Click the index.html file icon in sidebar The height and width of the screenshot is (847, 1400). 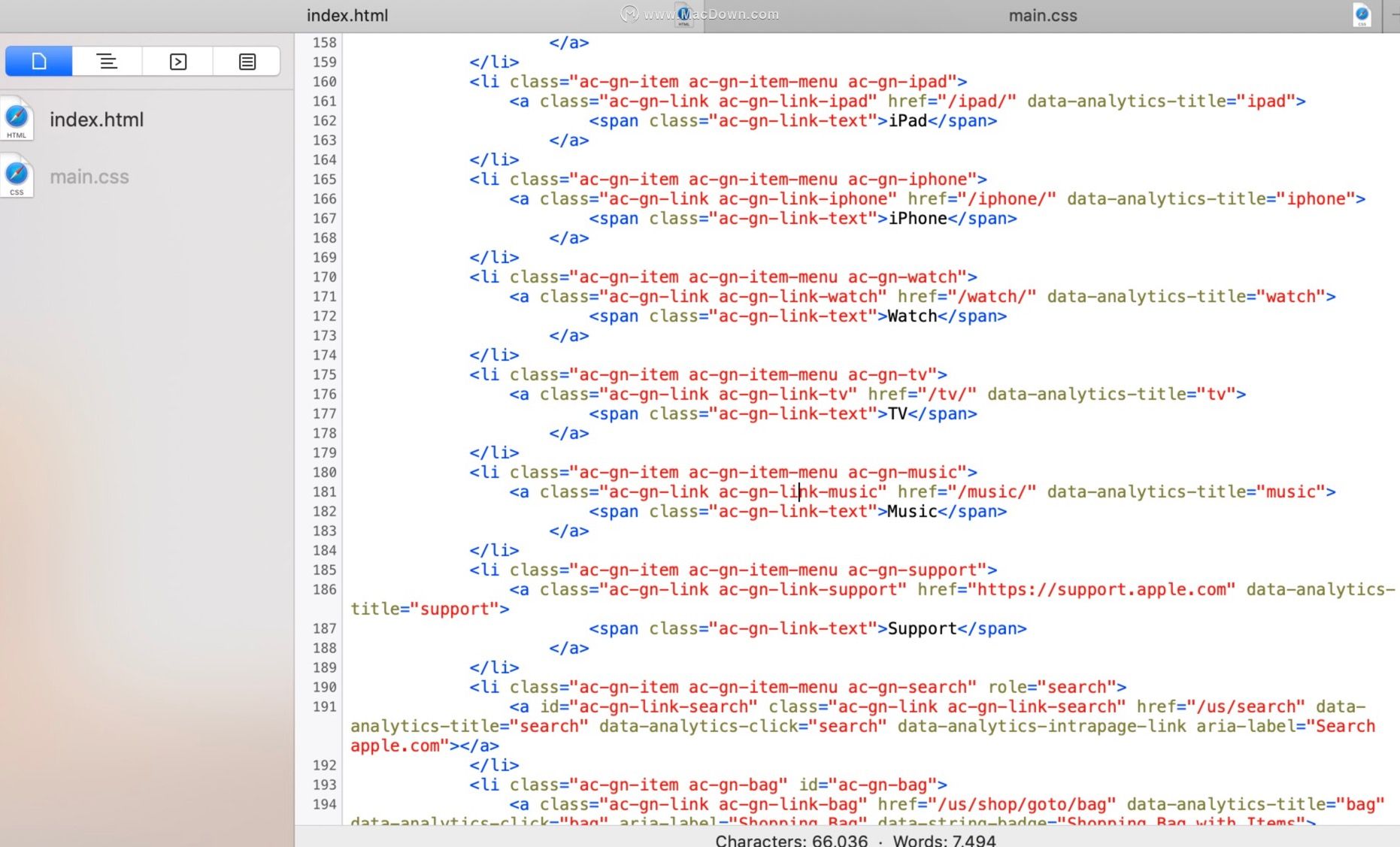[x=17, y=119]
